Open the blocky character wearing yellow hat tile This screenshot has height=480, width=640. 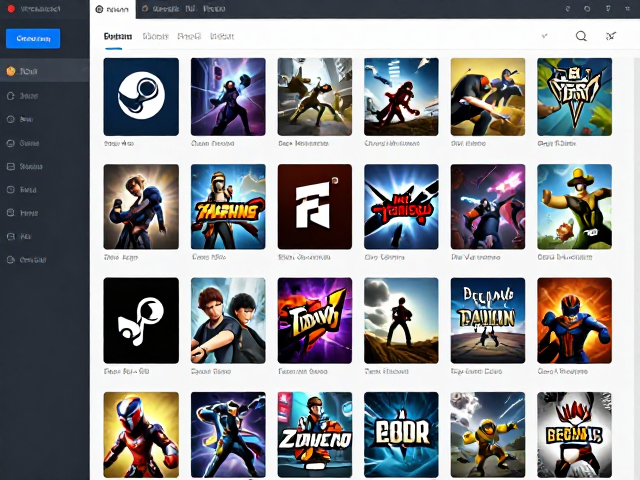click(x=574, y=207)
